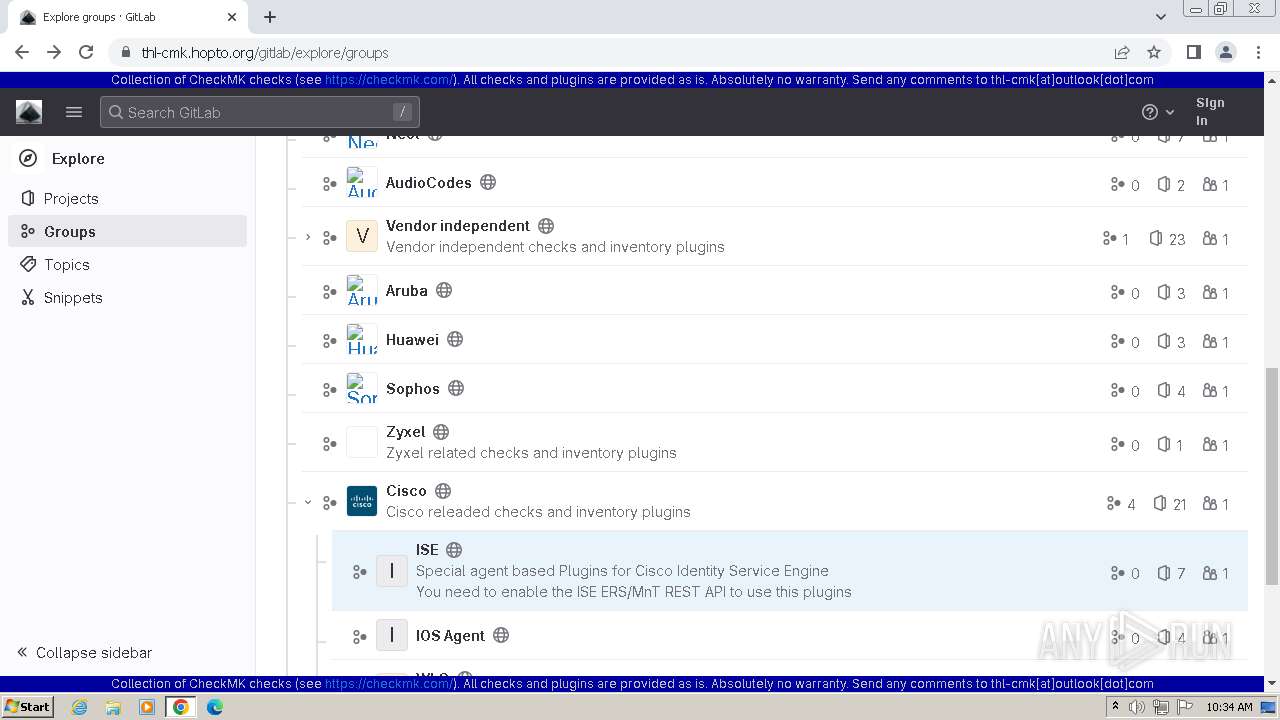Click public globe icon beside Zyxel

click(441, 432)
